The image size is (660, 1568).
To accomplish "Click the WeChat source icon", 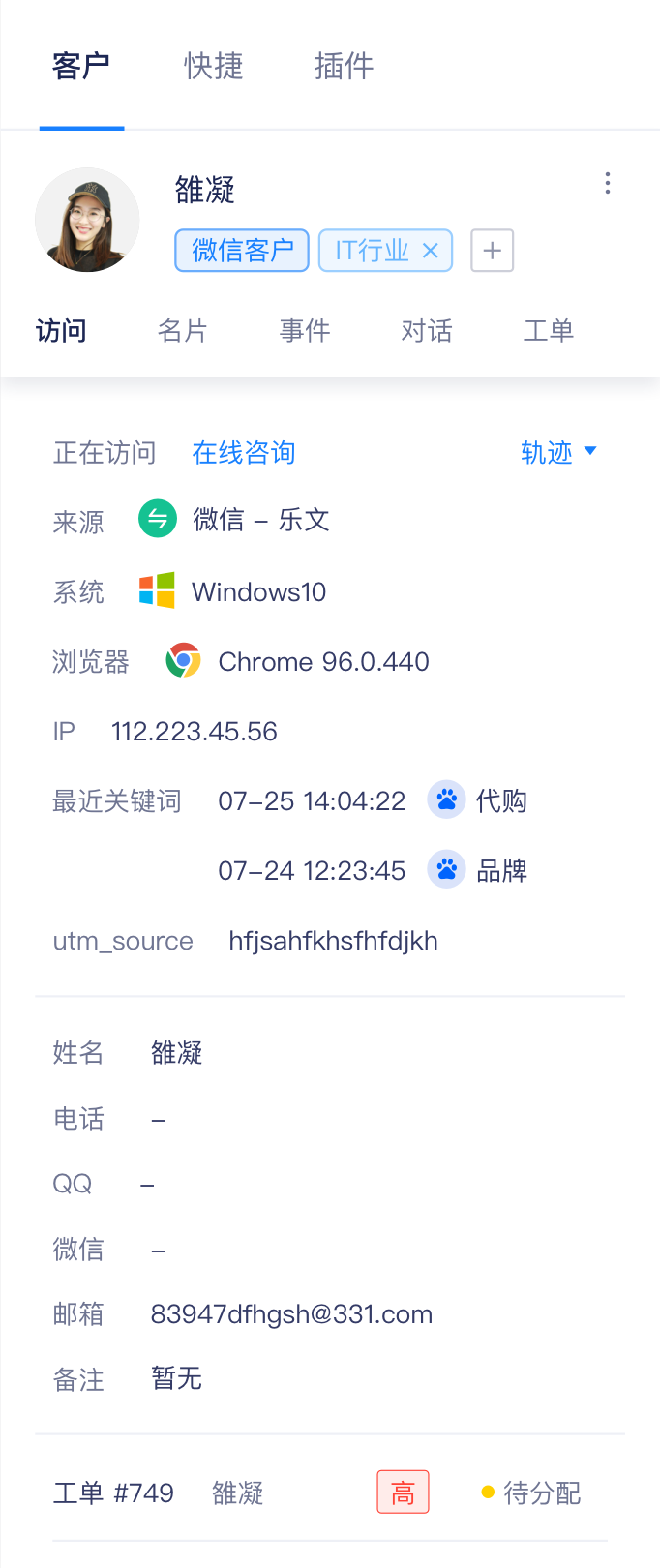I will [158, 519].
